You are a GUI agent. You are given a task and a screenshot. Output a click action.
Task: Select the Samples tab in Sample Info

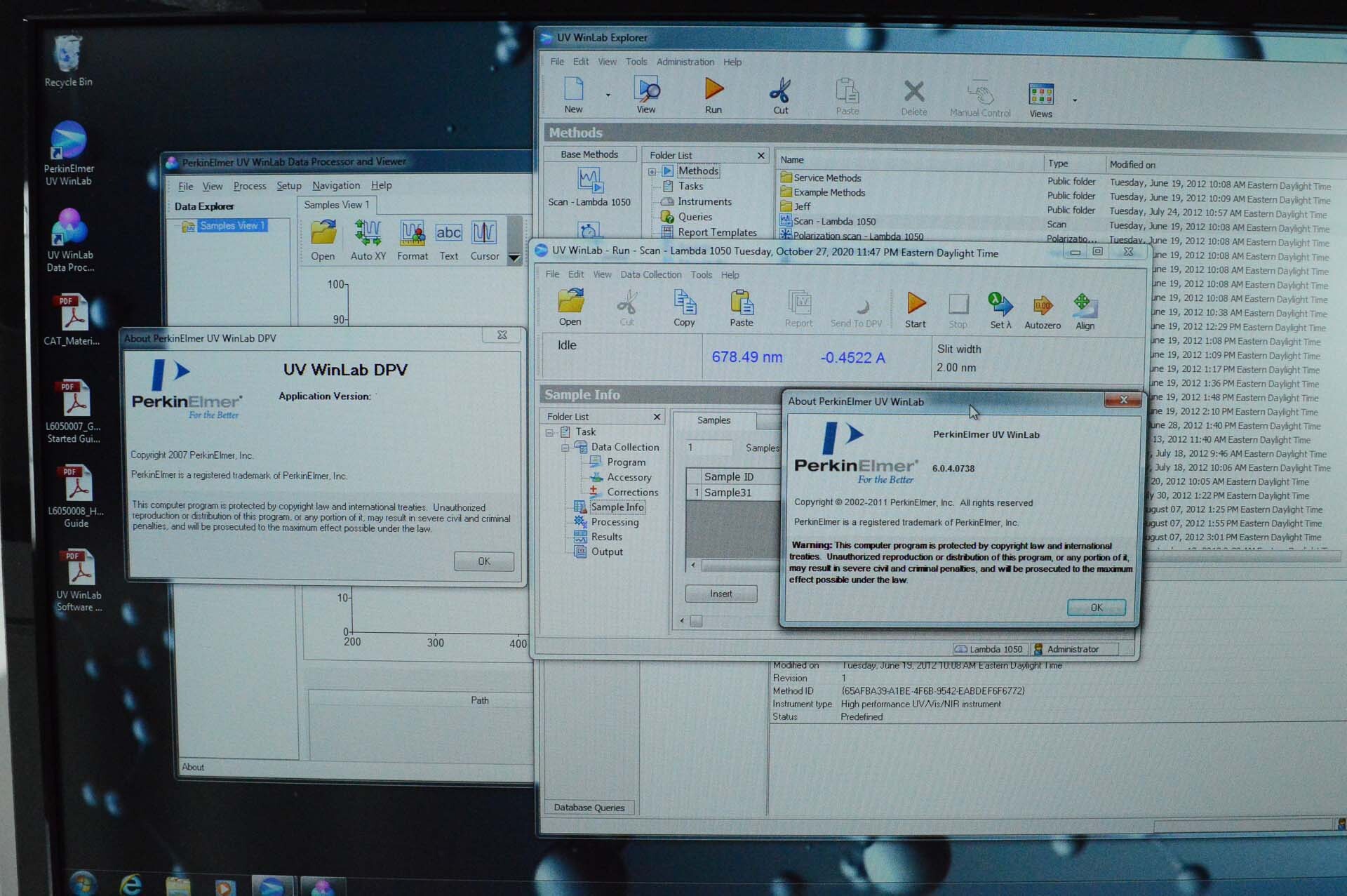coord(714,420)
